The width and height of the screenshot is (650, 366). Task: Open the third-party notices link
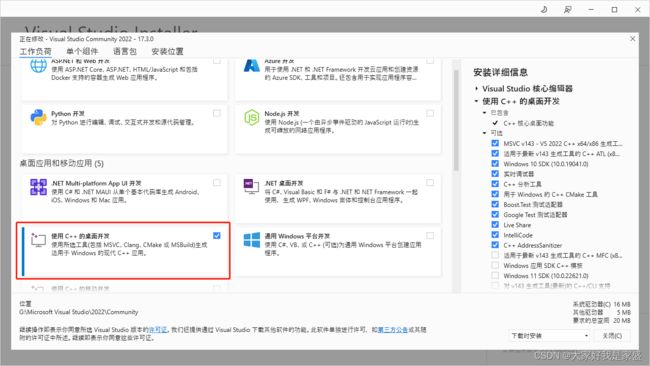coord(392,330)
